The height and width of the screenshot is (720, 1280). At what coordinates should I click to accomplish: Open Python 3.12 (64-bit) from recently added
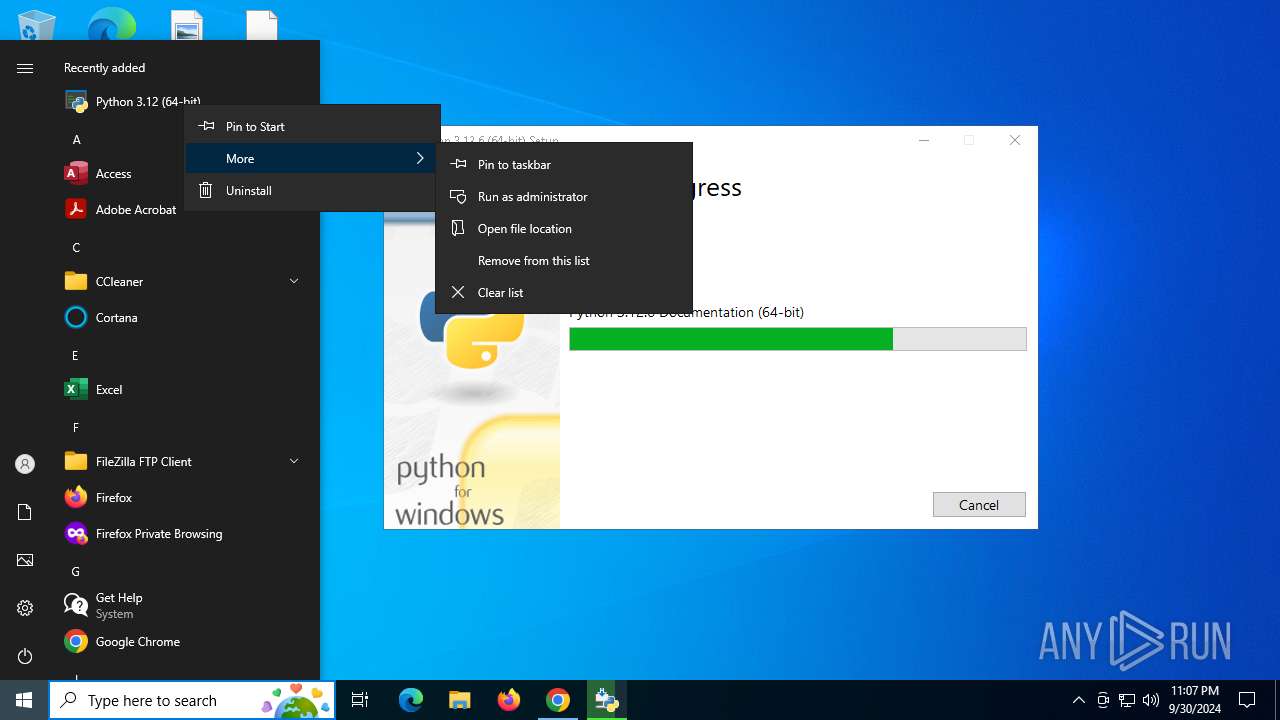click(130, 101)
